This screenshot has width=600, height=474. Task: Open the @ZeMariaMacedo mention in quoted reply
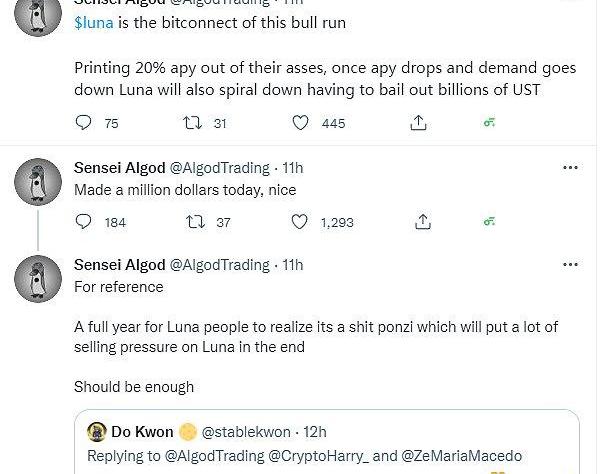point(465,456)
